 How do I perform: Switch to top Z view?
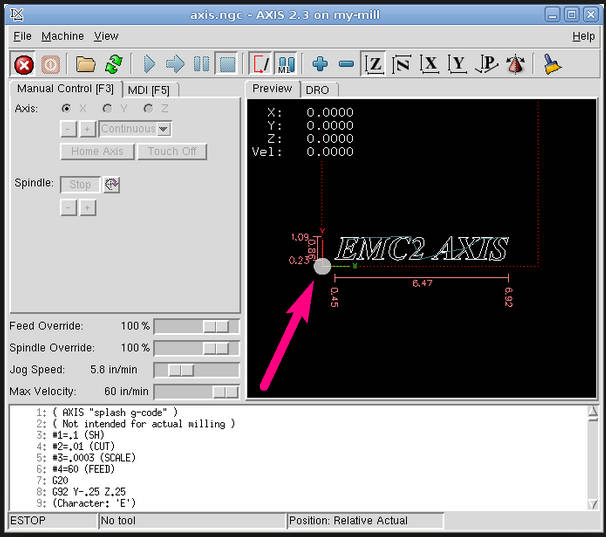point(374,64)
